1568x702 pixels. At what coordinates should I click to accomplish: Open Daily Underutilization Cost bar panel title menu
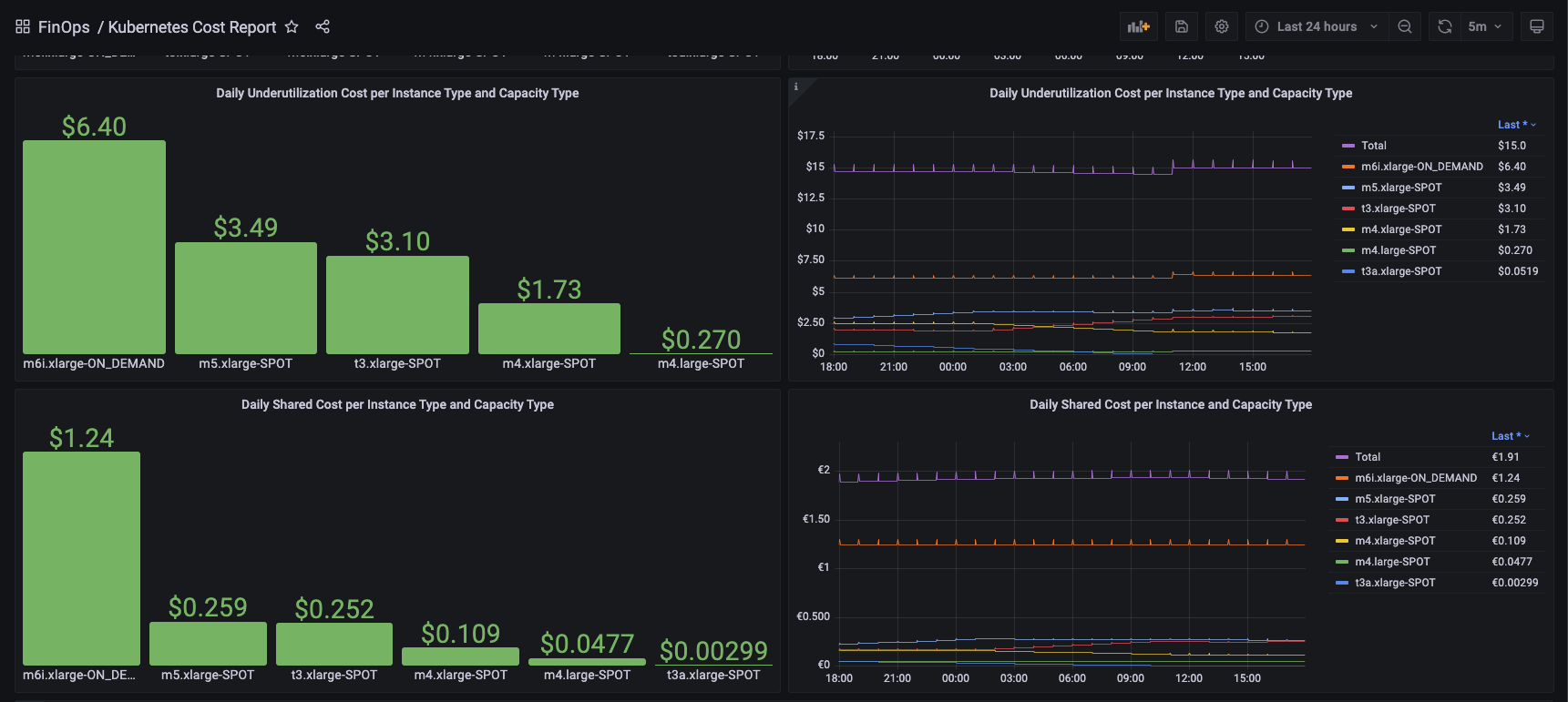[x=397, y=93]
